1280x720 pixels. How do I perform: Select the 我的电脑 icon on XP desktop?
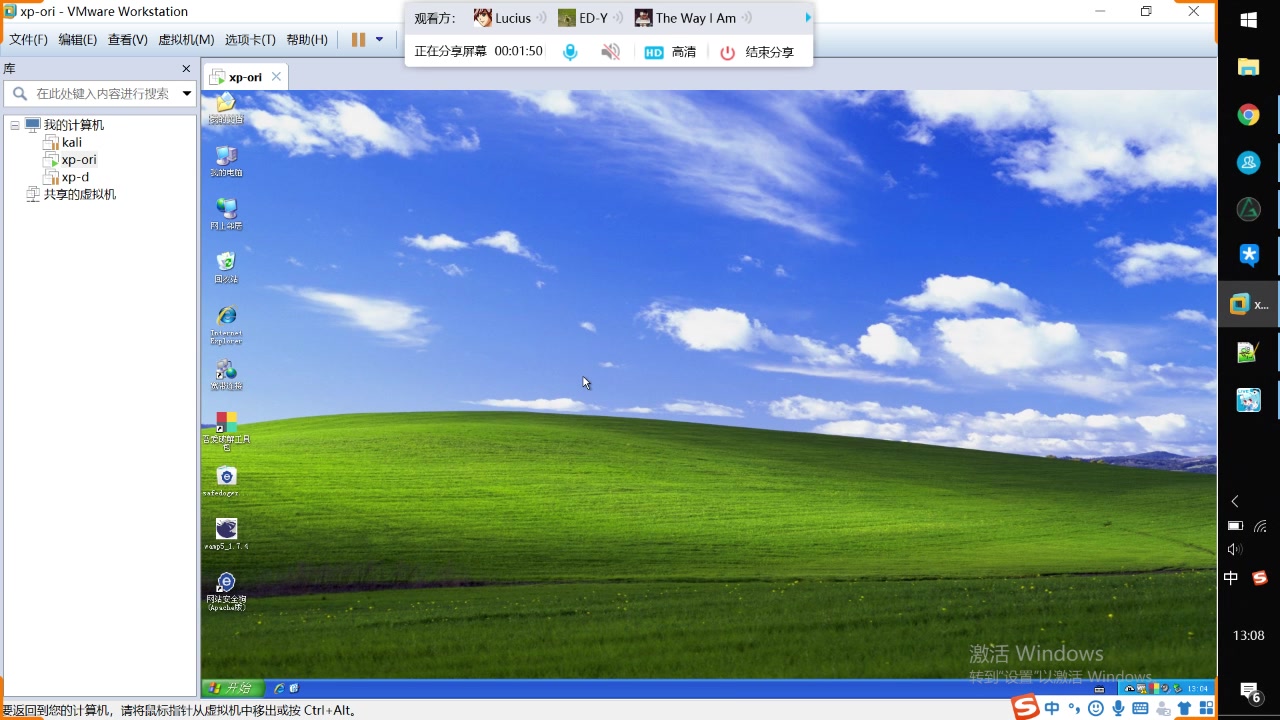226,161
